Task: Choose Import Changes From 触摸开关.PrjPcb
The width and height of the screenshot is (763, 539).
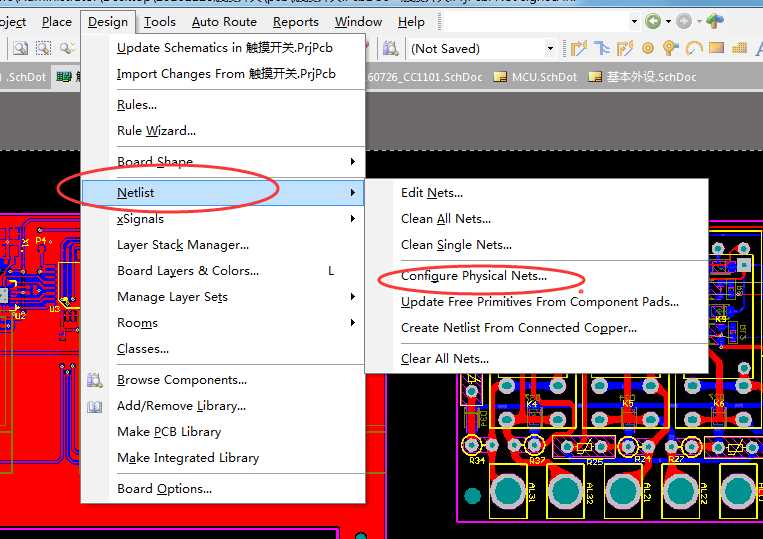Action: pyautogui.click(x=226, y=74)
